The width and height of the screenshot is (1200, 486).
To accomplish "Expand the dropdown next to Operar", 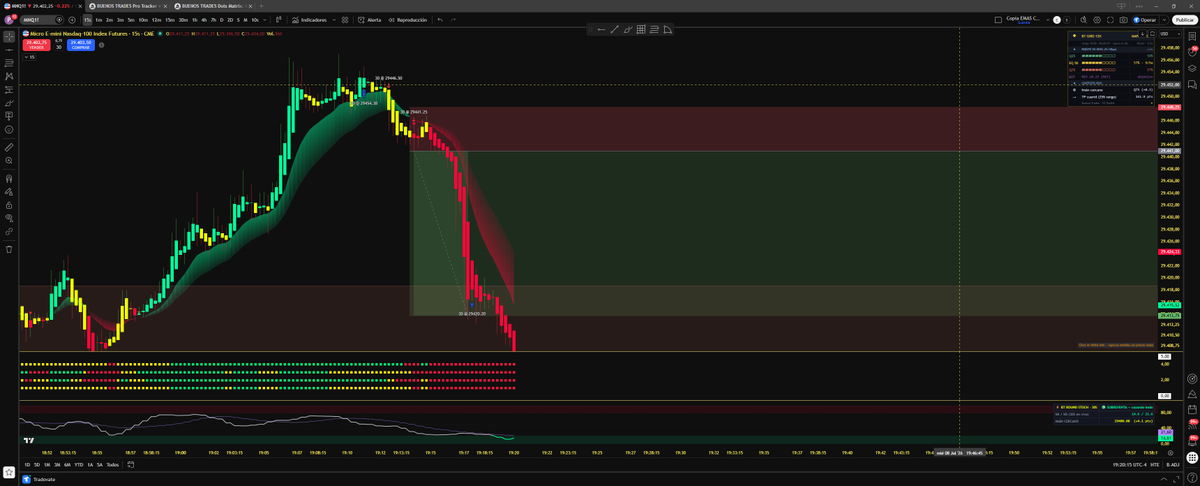I will coord(1162,20).
